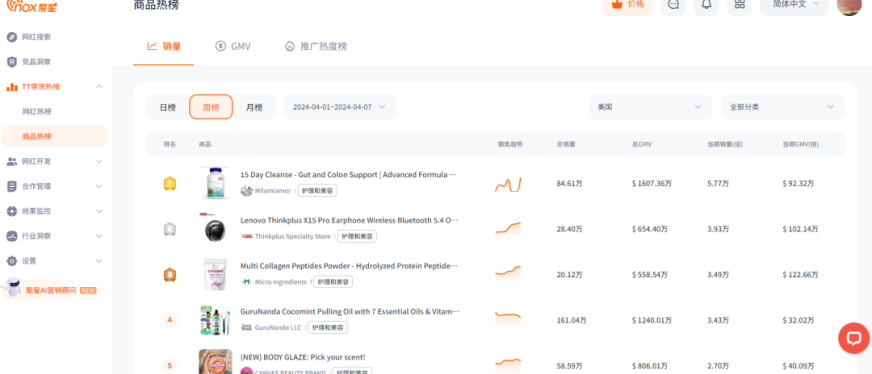Collapse the TT带货热榜 section chevron
This screenshot has height=374, width=872.
pos(99,87)
